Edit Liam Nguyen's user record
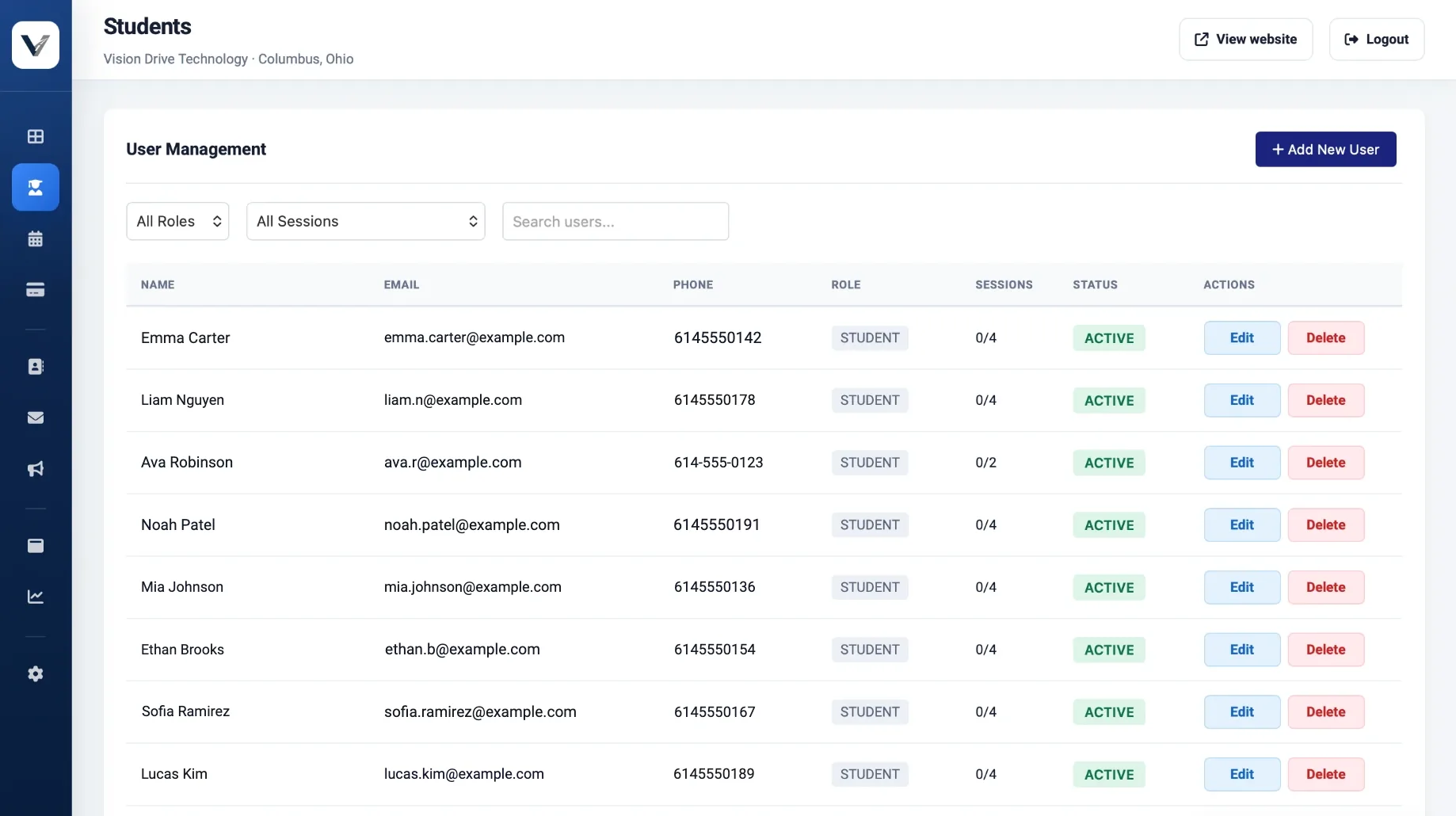 pyautogui.click(x=1241, y=400)
